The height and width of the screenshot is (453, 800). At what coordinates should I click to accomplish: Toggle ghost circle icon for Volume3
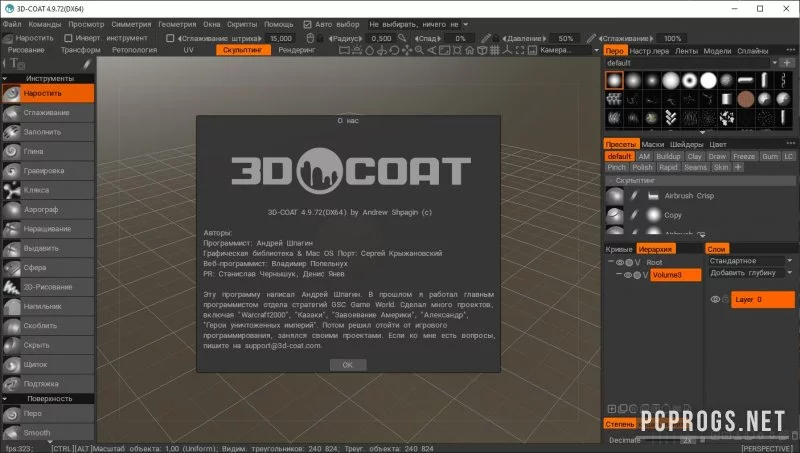pos(637,275)
